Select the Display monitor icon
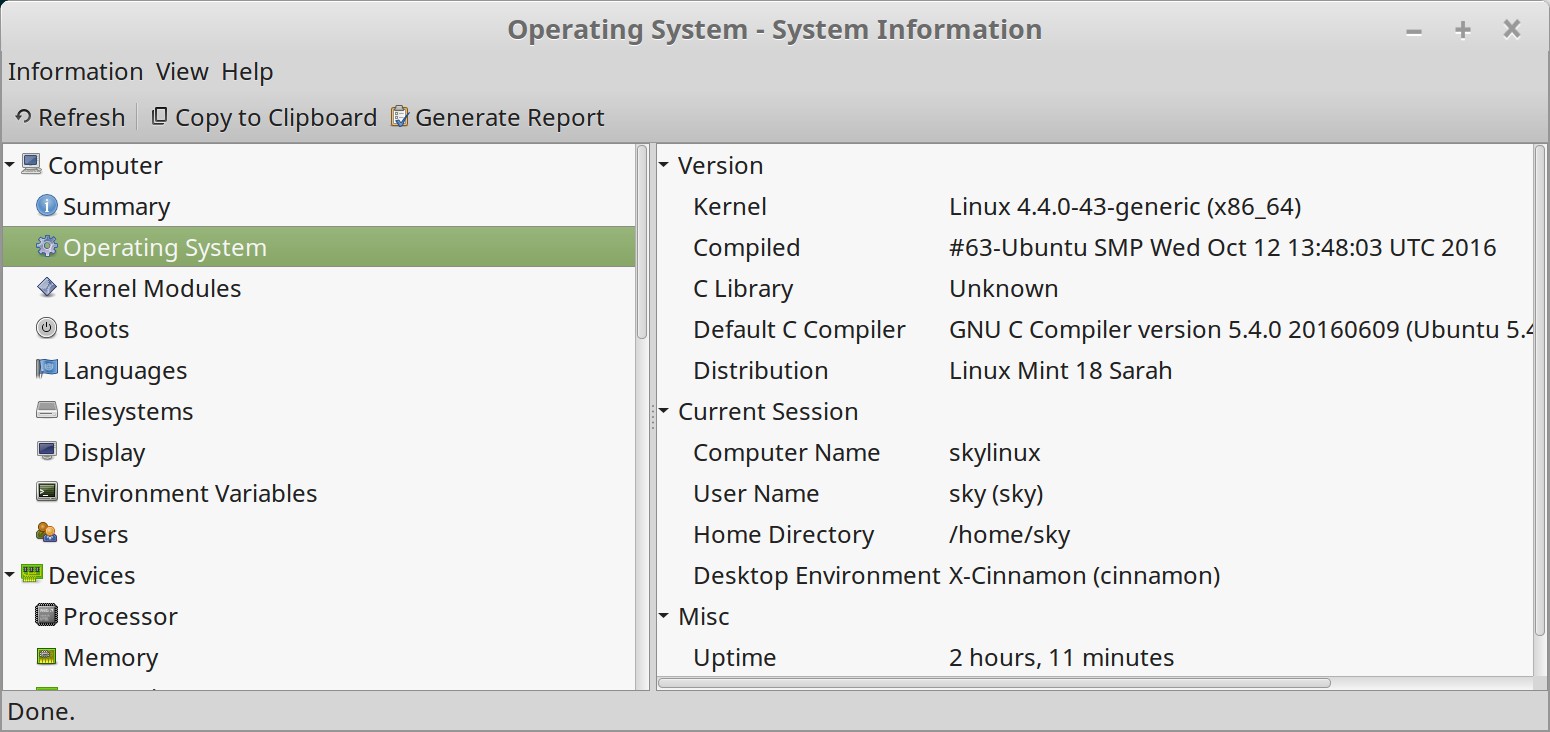The width and height of the screenshot is (1550, 732). tap(46, 452)
